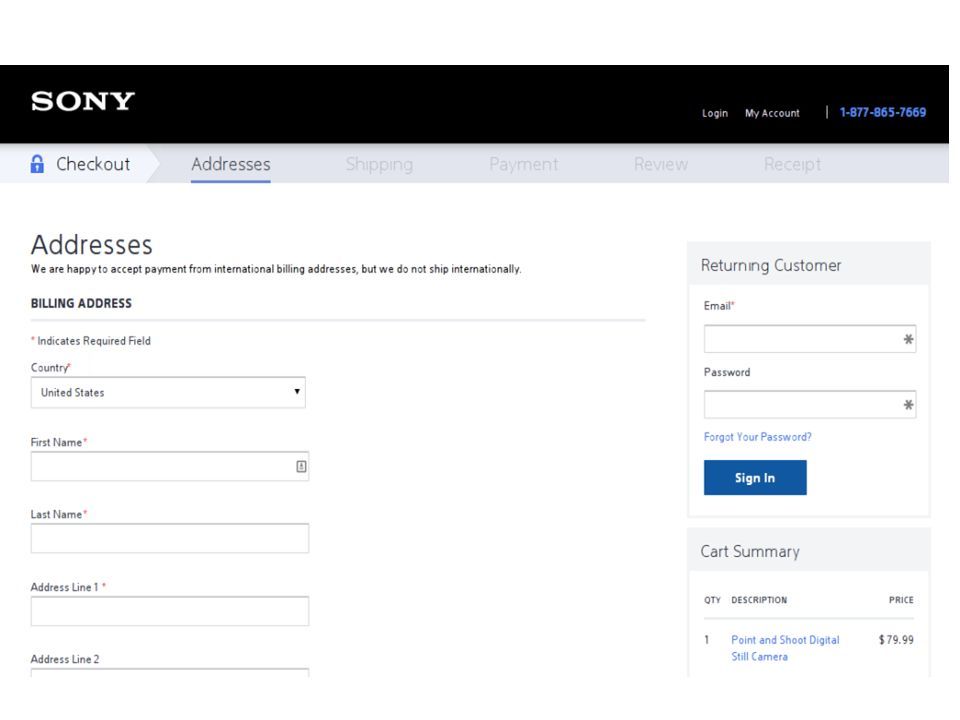Open the Country dropdown
This screenshot has height=720, width=960.
pos(168,392)
